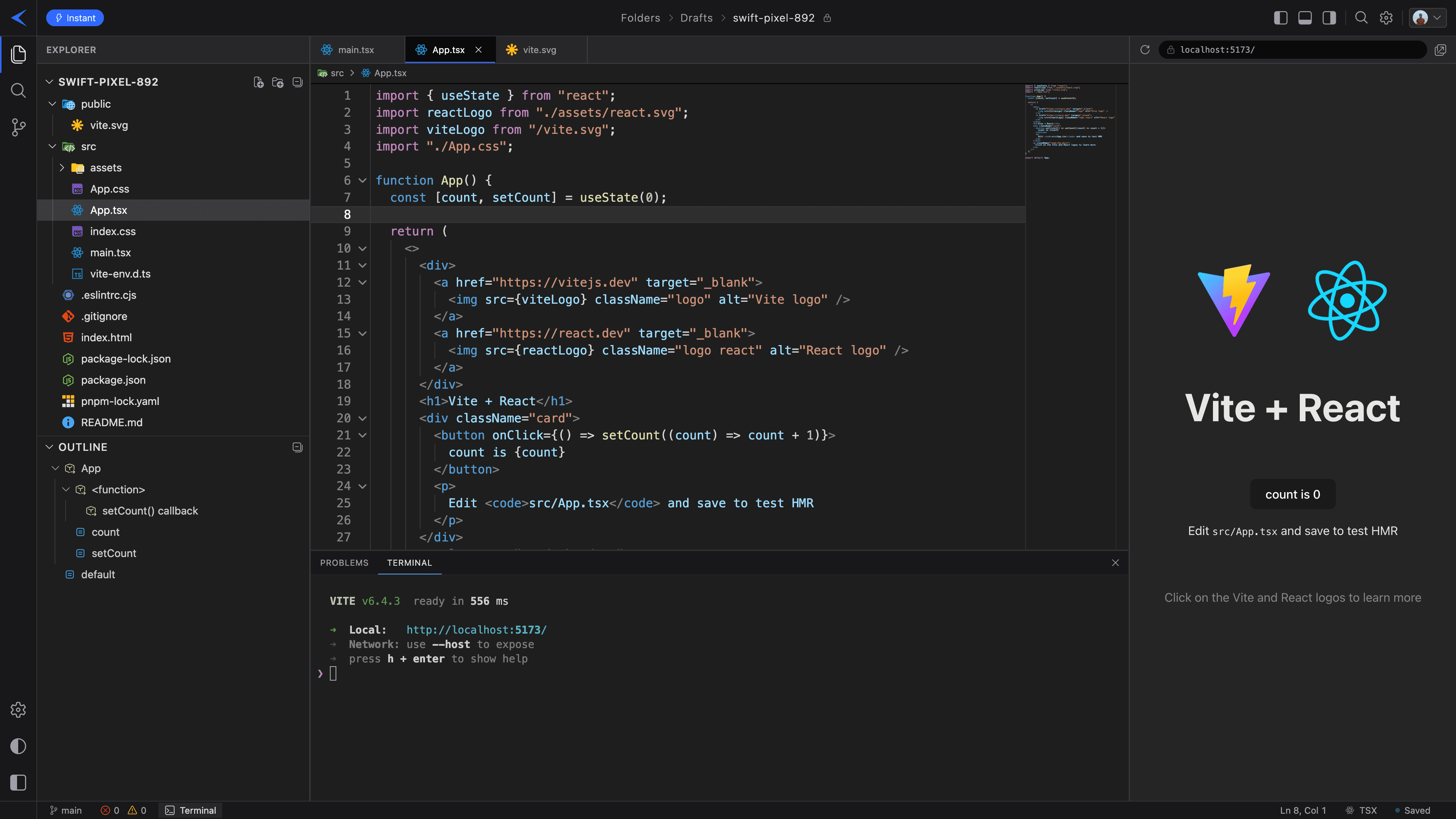Open the PROBLEMS panel tab

(x=344, y=562)
